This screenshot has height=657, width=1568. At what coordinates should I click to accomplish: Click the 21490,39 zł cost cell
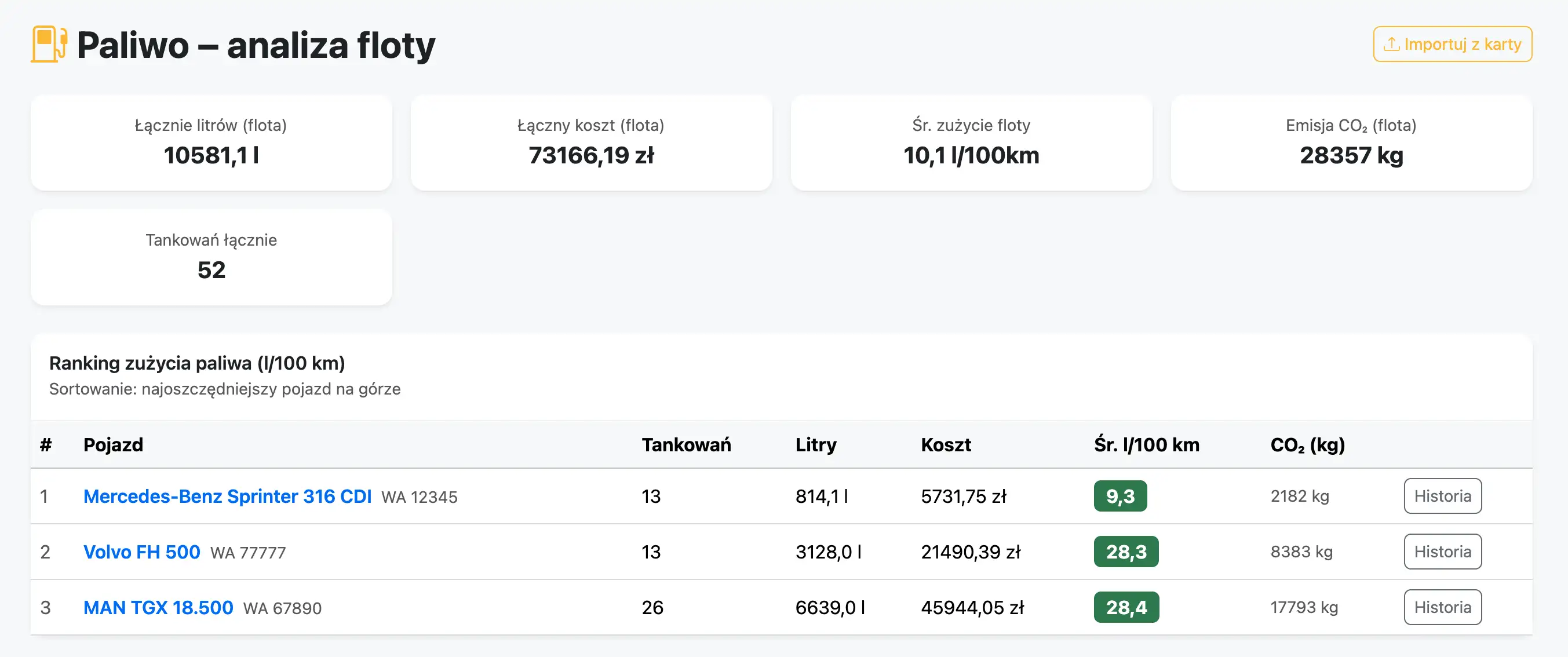pyautogui.click(x=971, y=552)
